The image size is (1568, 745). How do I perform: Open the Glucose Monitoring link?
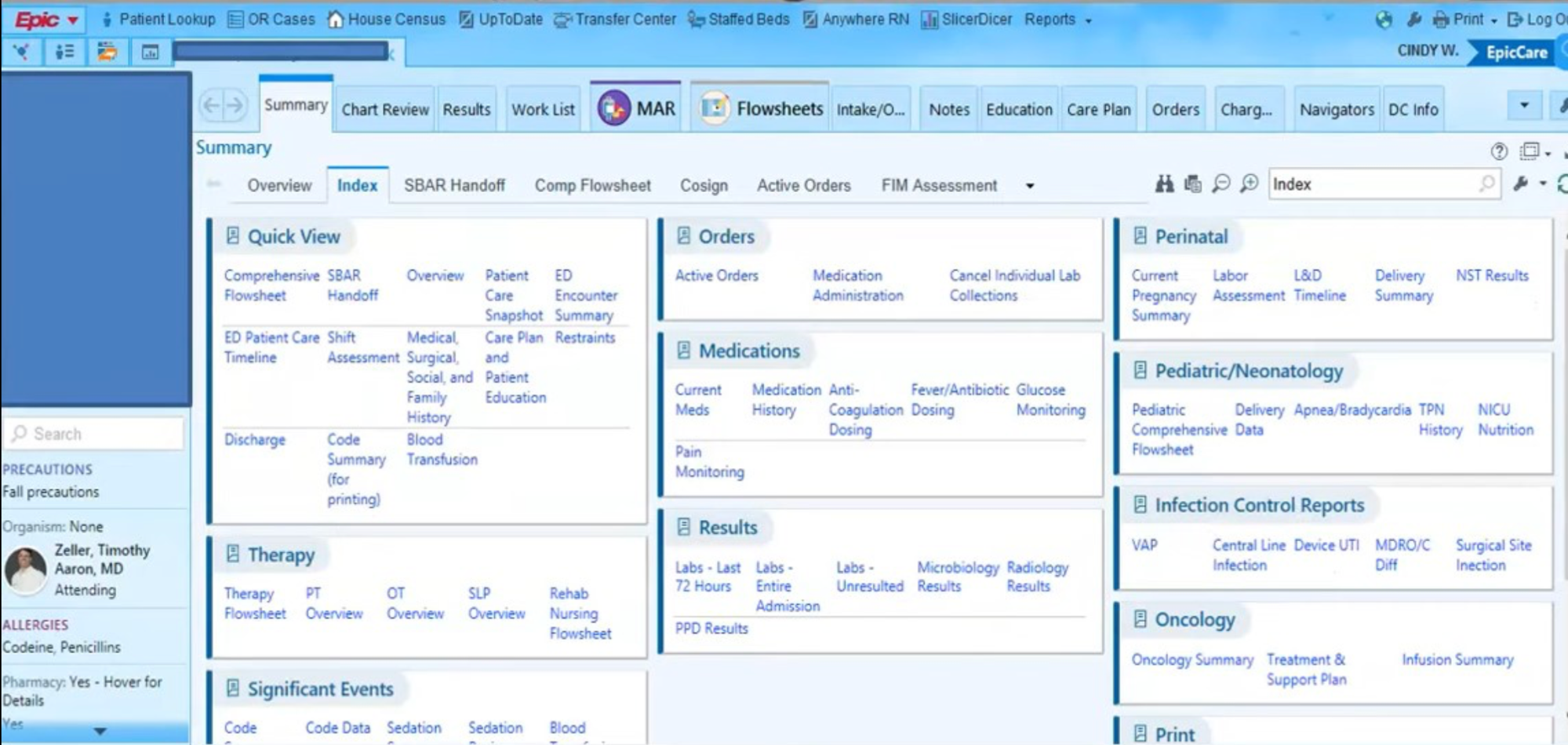[1051, 400]
